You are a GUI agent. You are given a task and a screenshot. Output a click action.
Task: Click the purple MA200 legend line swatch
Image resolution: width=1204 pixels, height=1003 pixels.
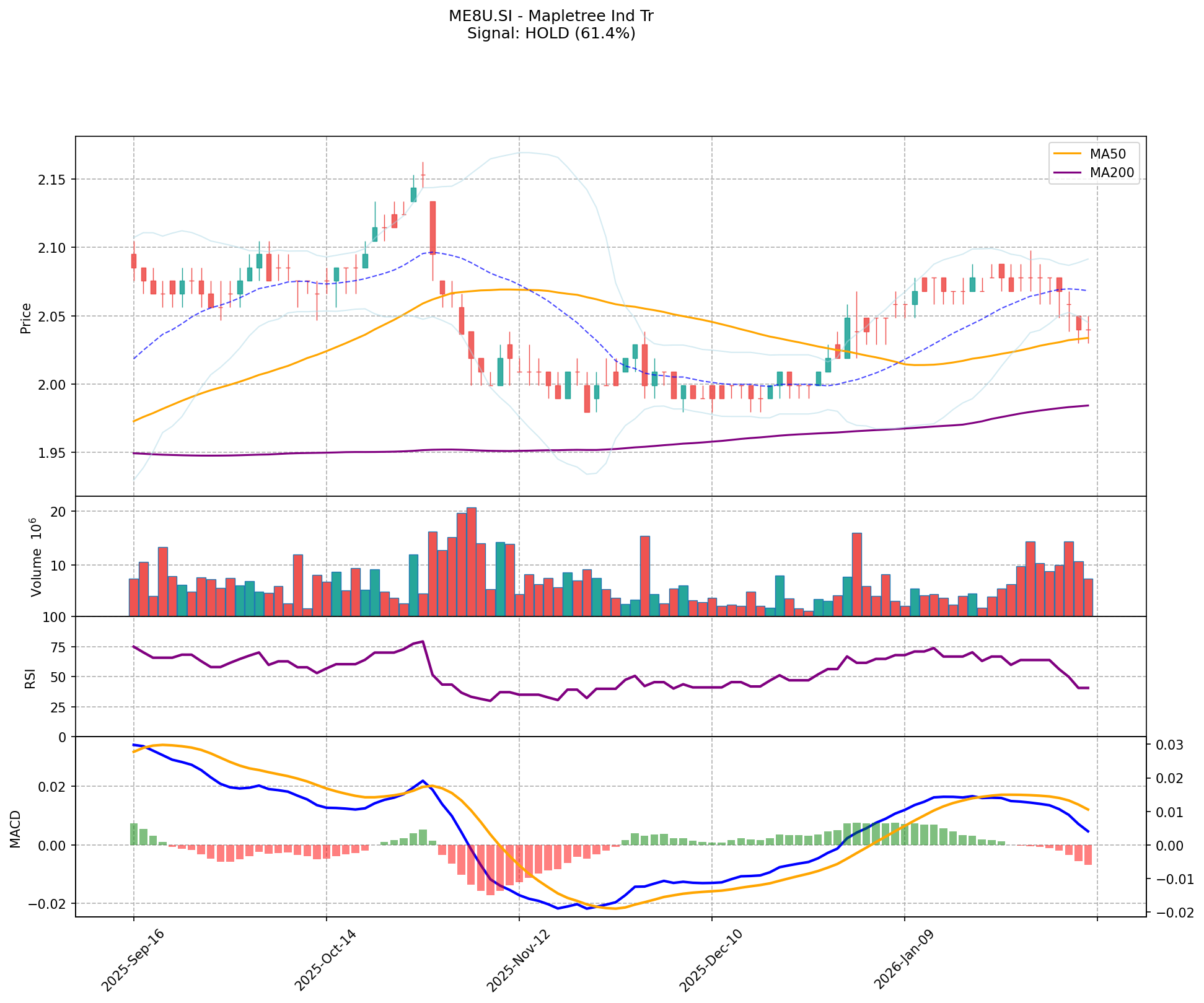coord(1066,173)
